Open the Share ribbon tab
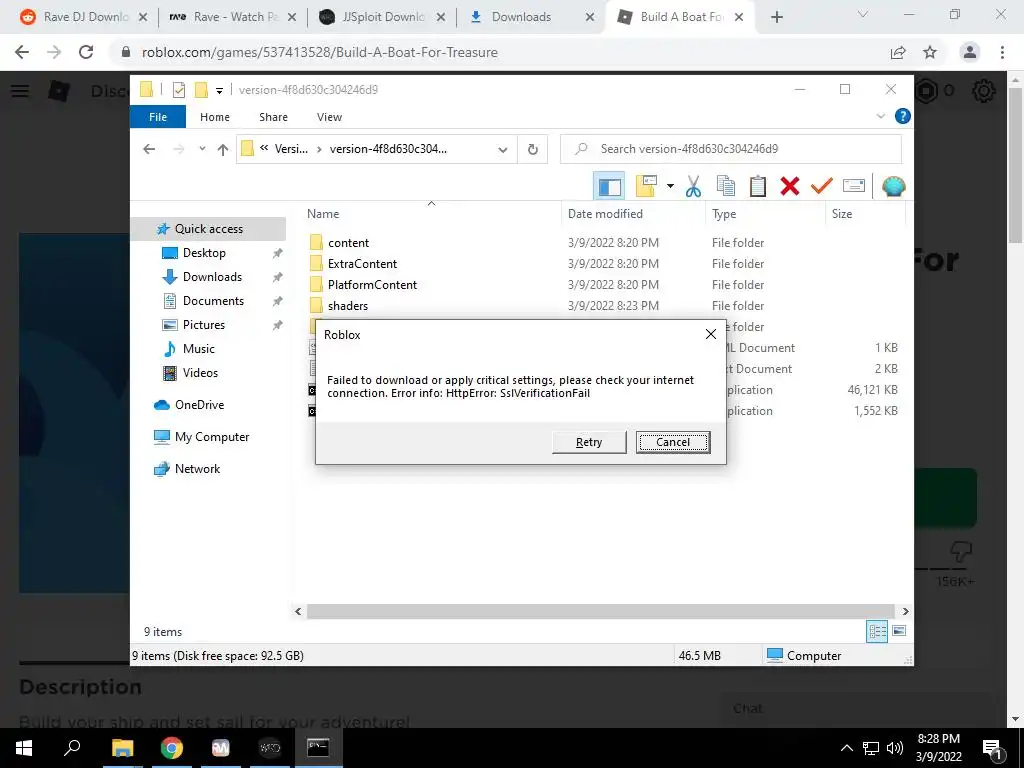Viewport: 1024px width, 768px height. tap(273, 117)
